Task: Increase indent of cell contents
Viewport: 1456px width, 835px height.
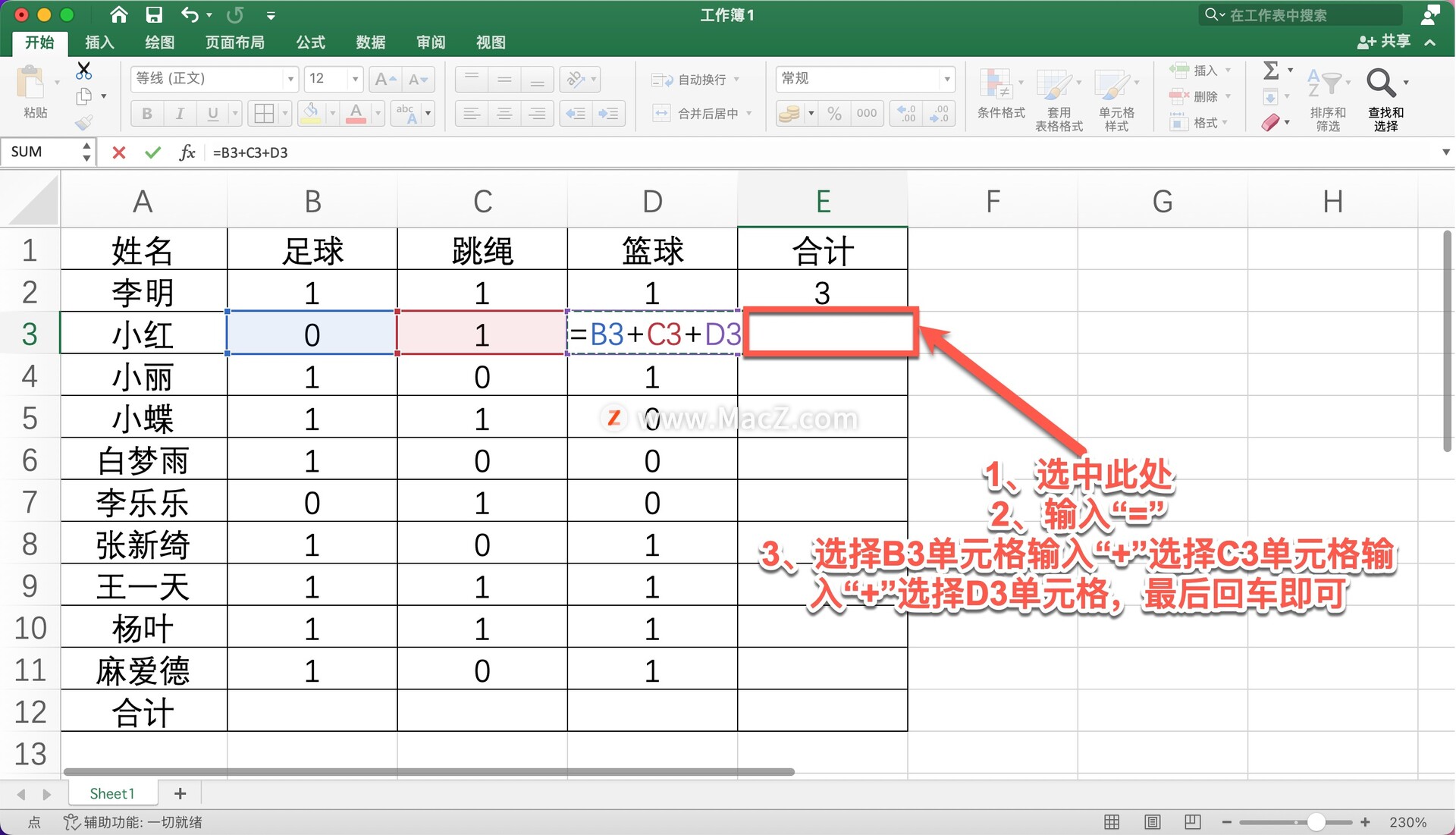Action: coord(608,114)
